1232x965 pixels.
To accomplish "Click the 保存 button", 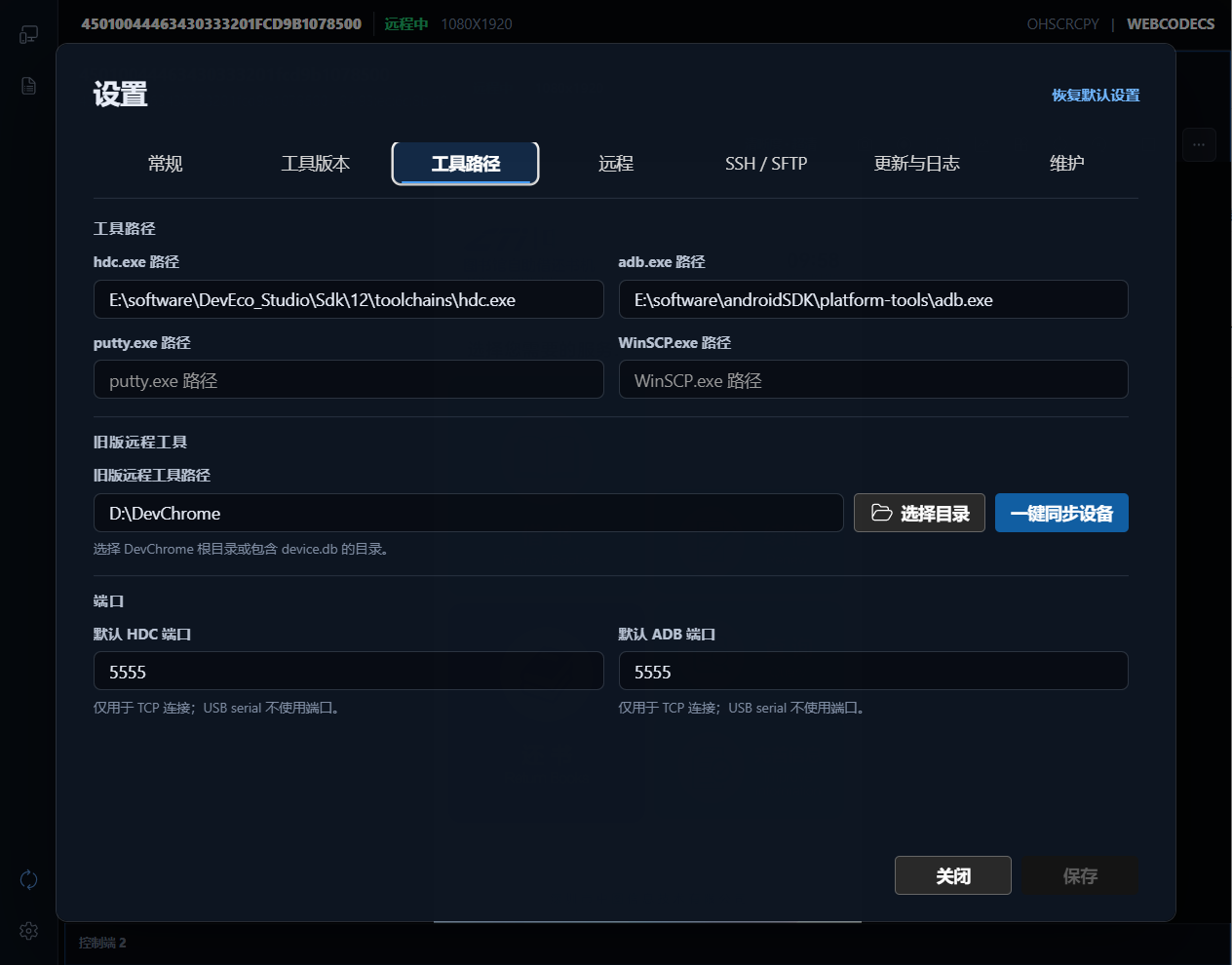I will point(1080,875).
